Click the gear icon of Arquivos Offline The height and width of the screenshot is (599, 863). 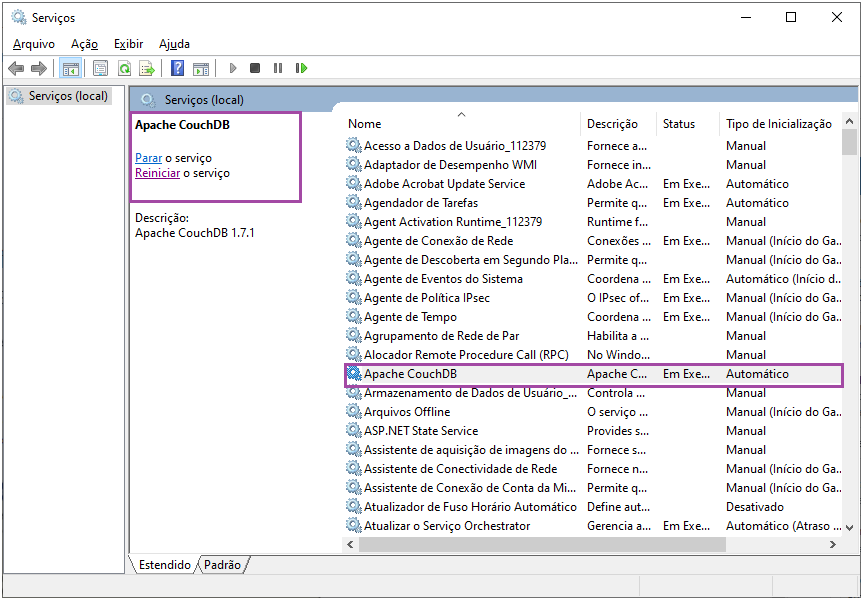coord(353,412)
